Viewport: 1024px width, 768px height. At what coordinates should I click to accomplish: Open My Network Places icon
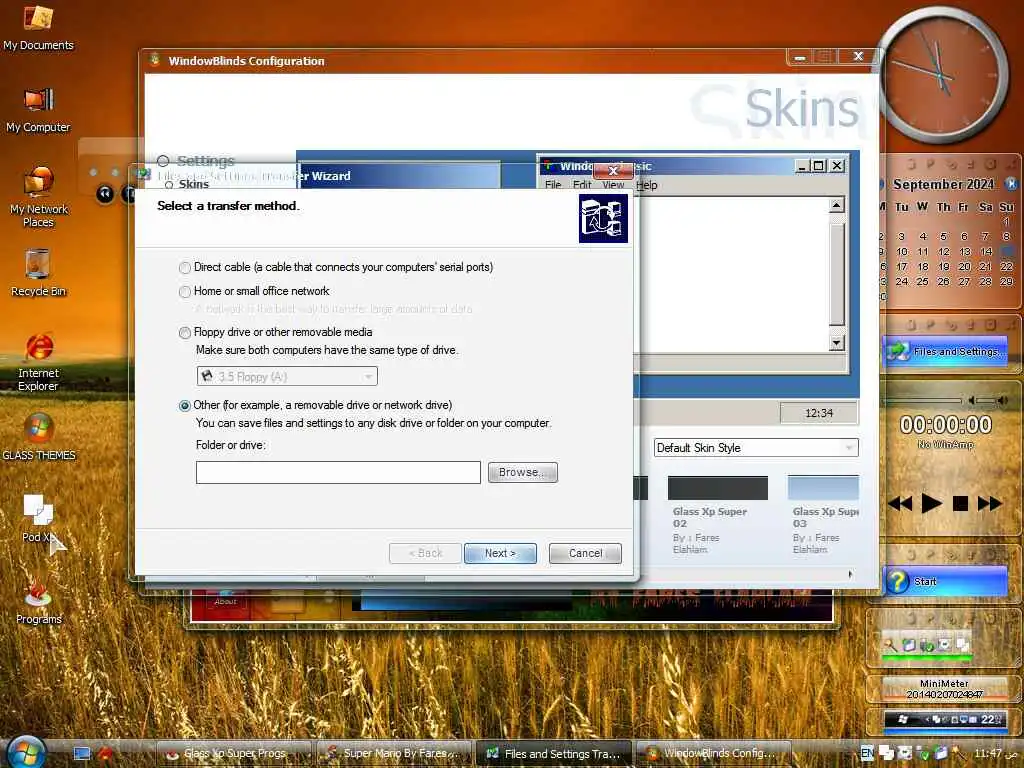[39, 196]
